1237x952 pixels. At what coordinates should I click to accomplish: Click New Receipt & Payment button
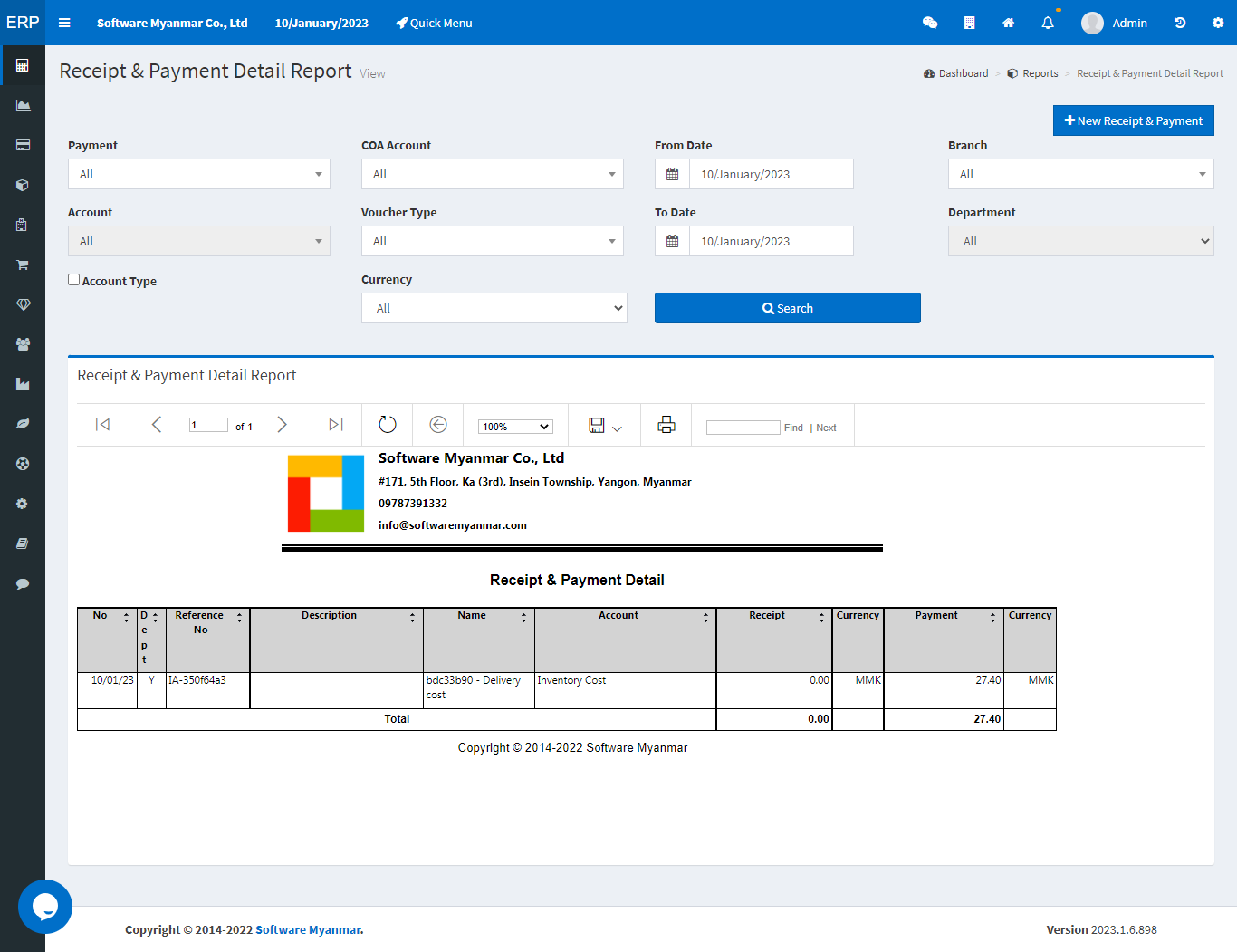[x=1134, y=120]
